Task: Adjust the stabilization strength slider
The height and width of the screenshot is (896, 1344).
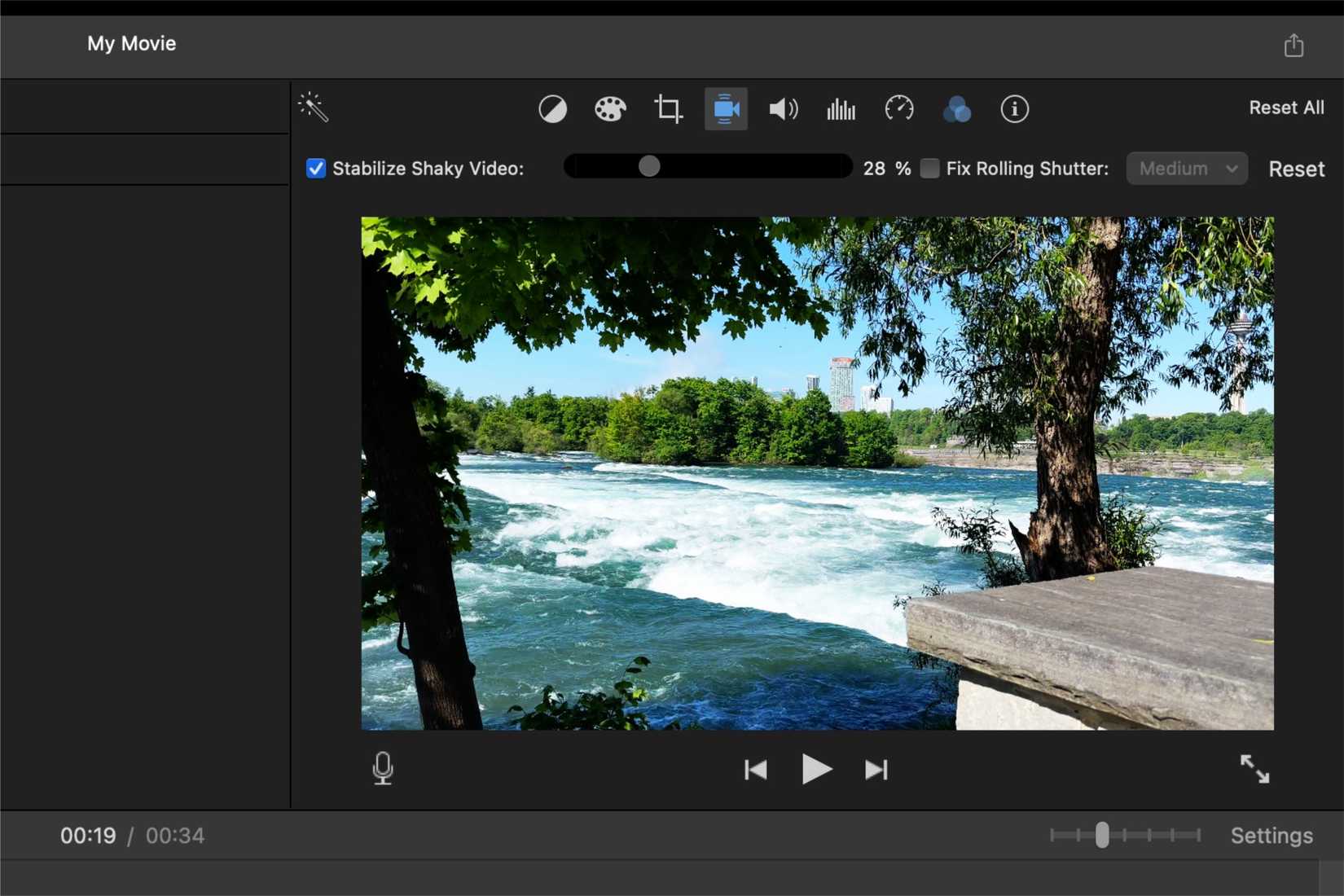Action: pos(648,165)
